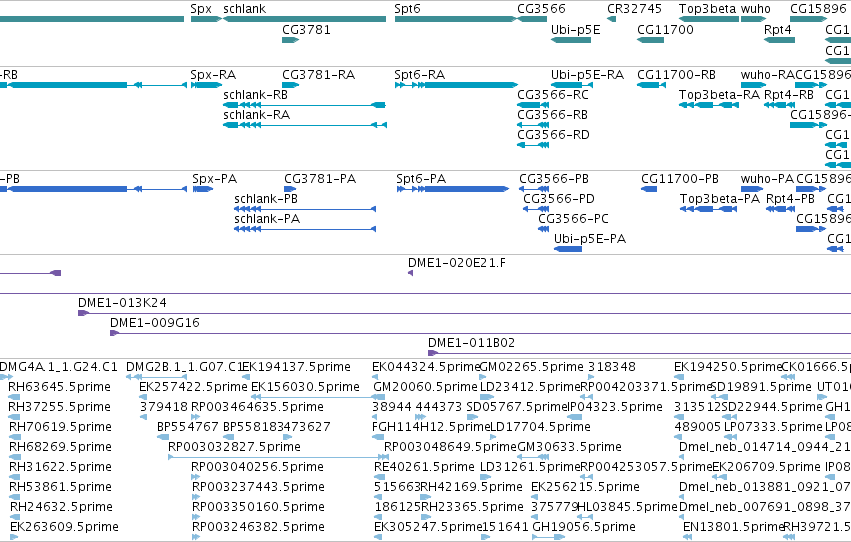
Task: Click the EK194250.5prime EST
Action: point(679,377)
